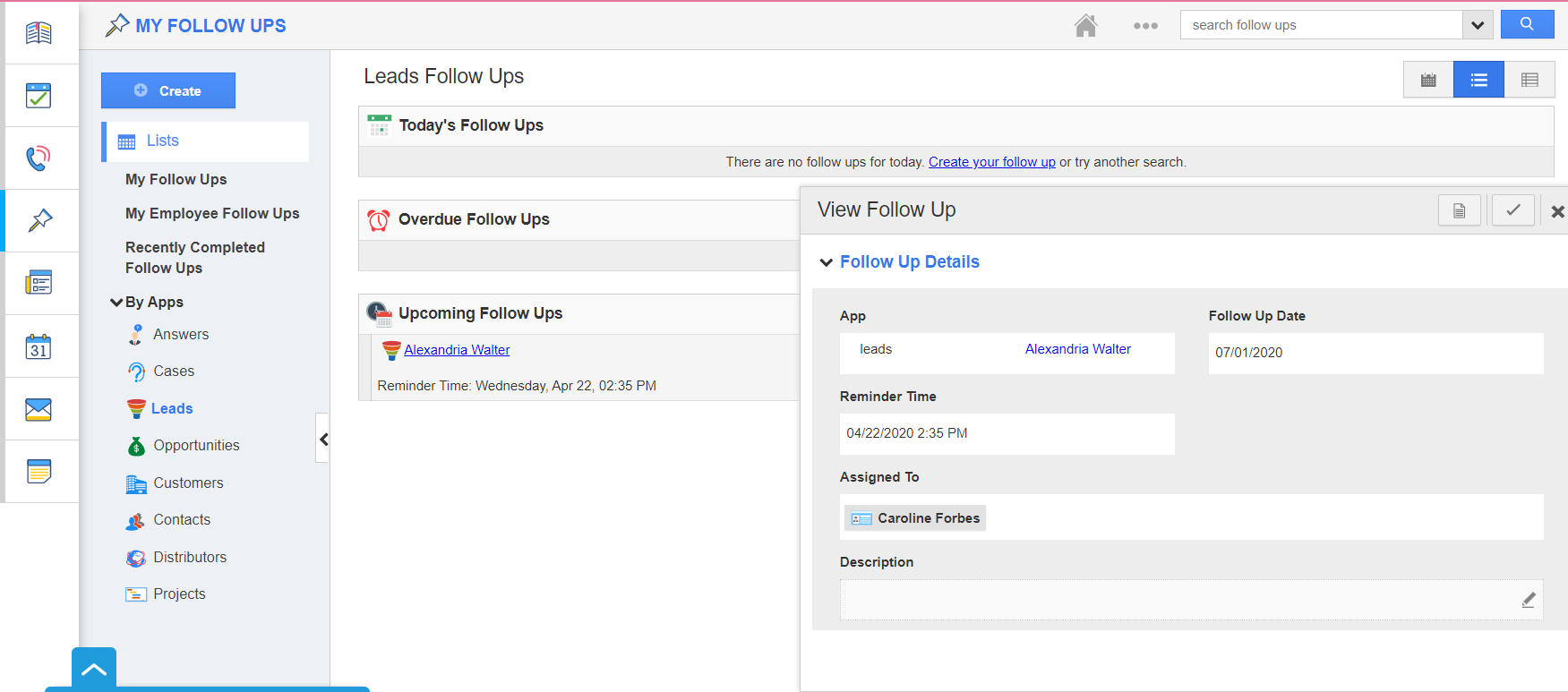Select the list view icon
The width and height of the screenshot is (1568, 692).
(1478, 81)
